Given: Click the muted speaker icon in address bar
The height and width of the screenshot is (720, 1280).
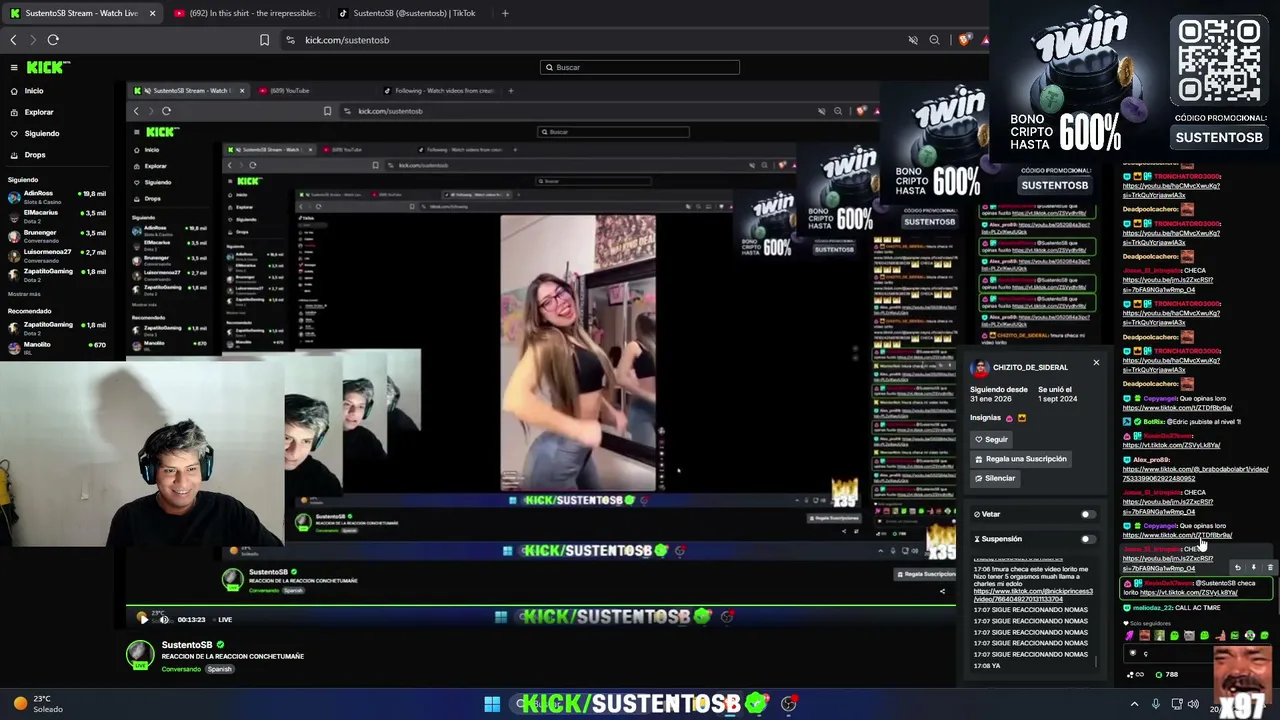Looking at the screenshot, I should click(913, 40).
